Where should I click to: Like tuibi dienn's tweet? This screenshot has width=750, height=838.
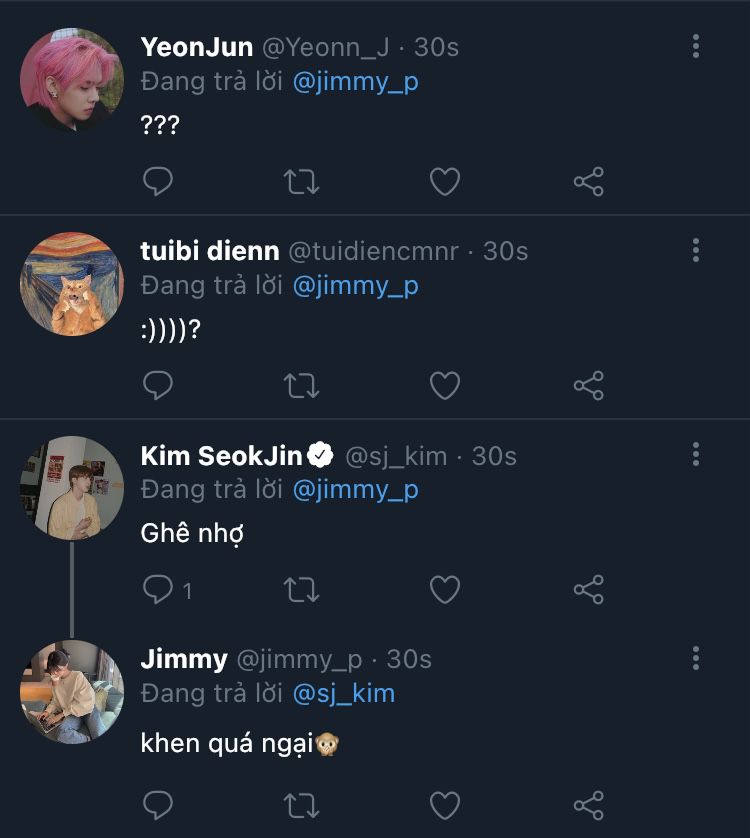(445, 385)
